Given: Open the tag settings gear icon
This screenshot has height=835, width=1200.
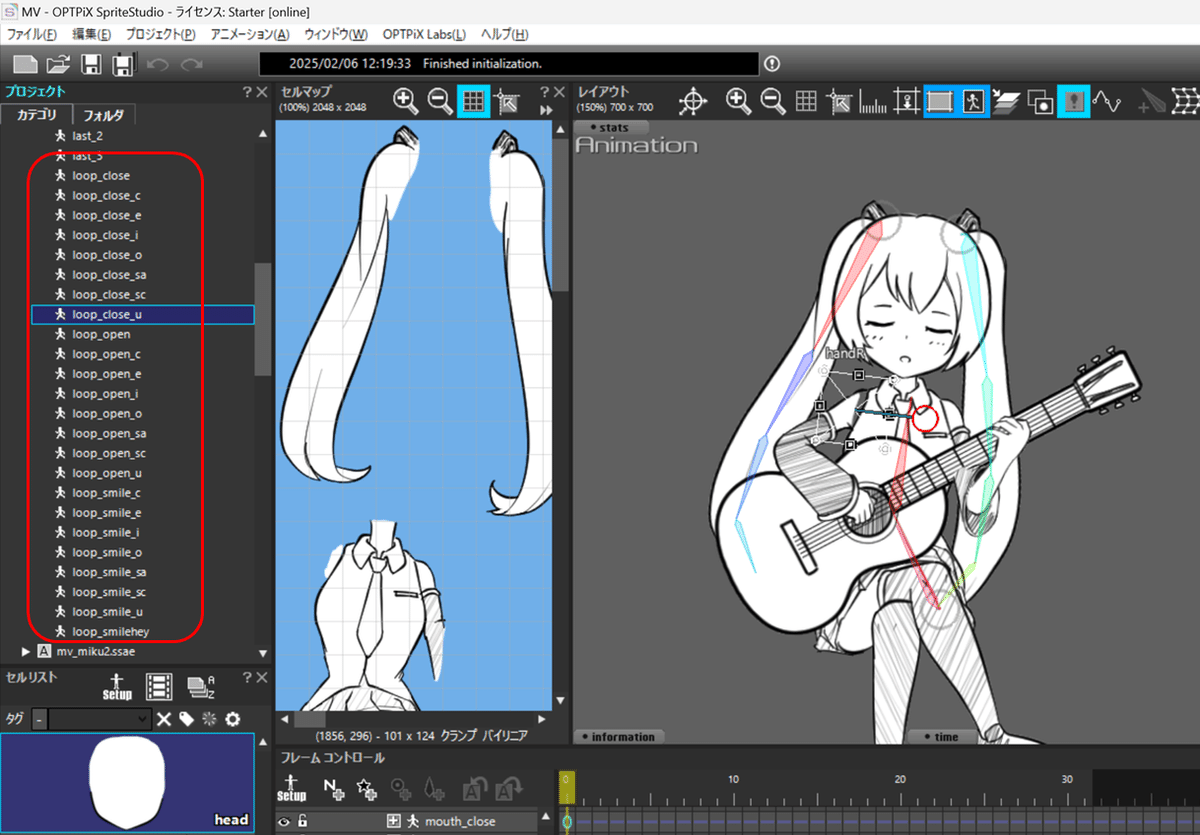Looking at the screenshot, I should click(233, 719).
